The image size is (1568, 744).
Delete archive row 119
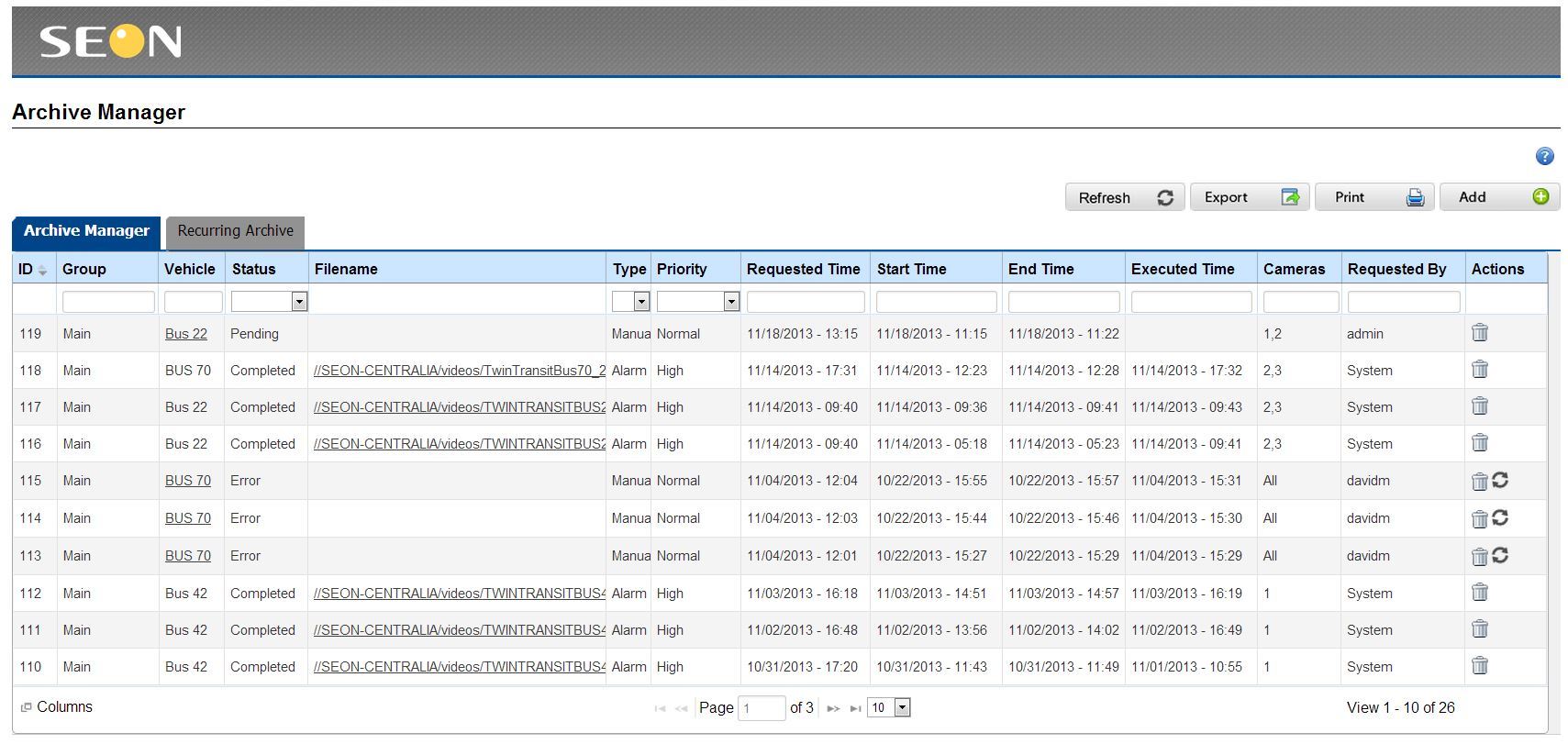point(1479,333)
